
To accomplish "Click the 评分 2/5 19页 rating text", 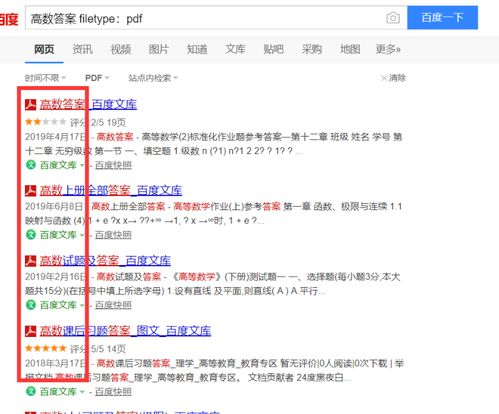I will coord(98,122).
